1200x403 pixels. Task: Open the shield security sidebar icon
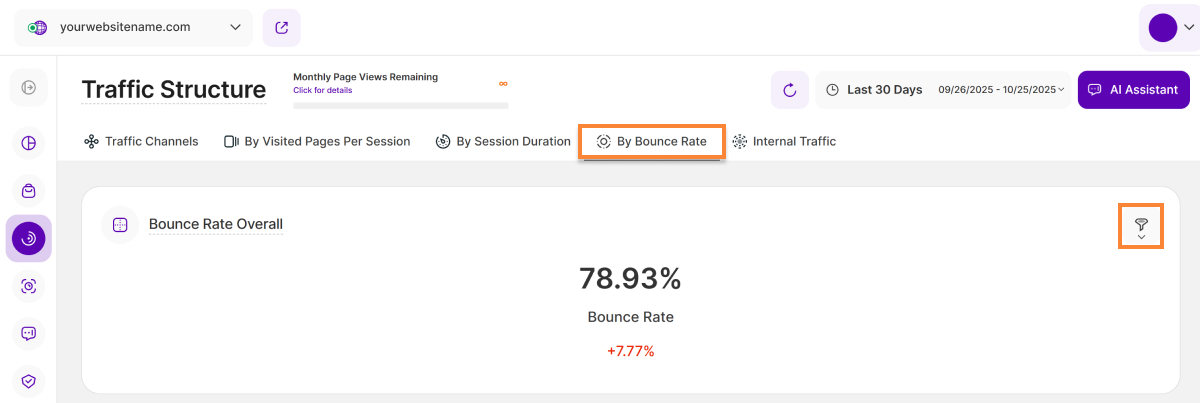[x=29, y=381]
